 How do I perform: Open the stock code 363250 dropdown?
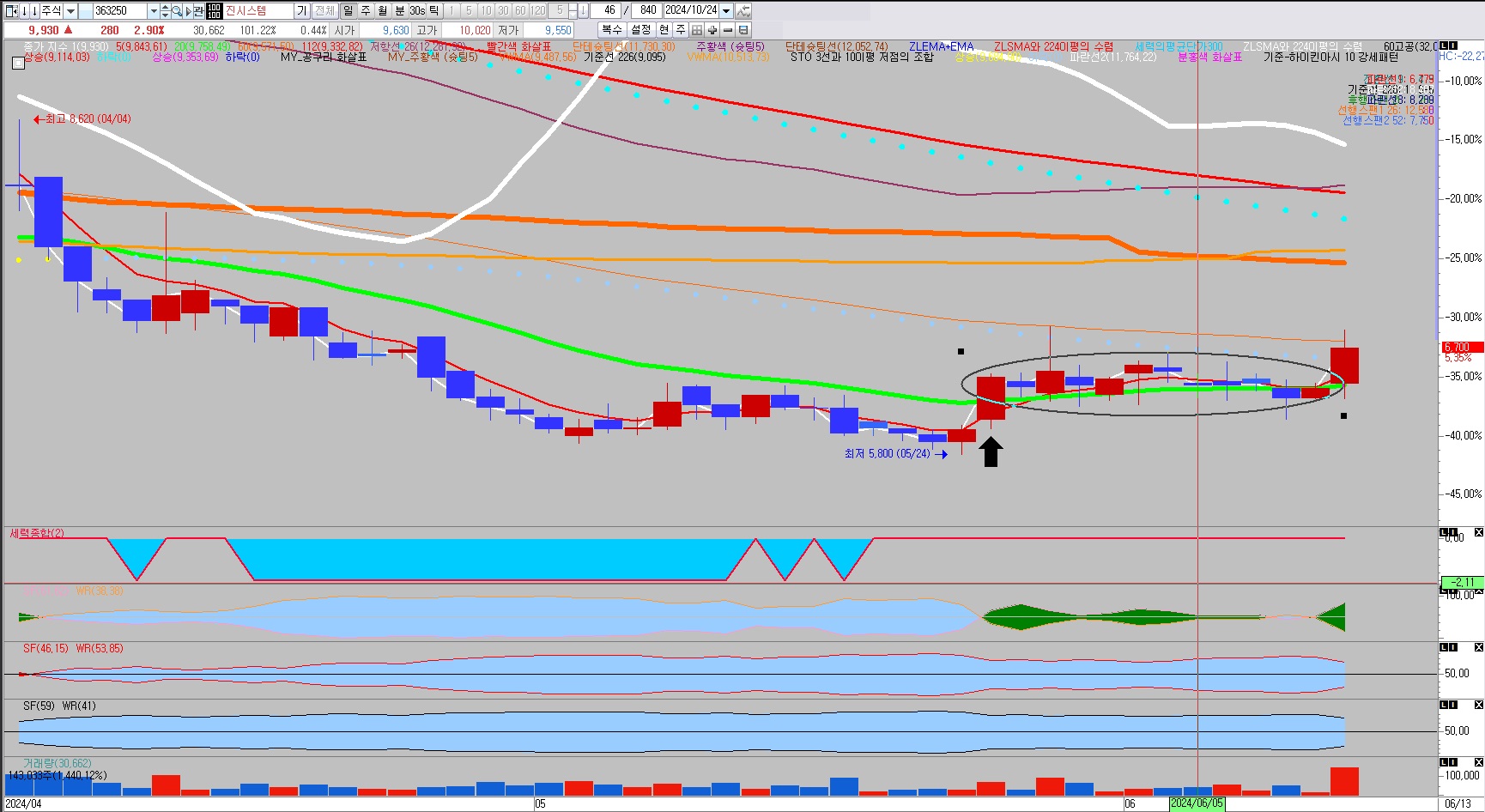(x=154, y=10)
